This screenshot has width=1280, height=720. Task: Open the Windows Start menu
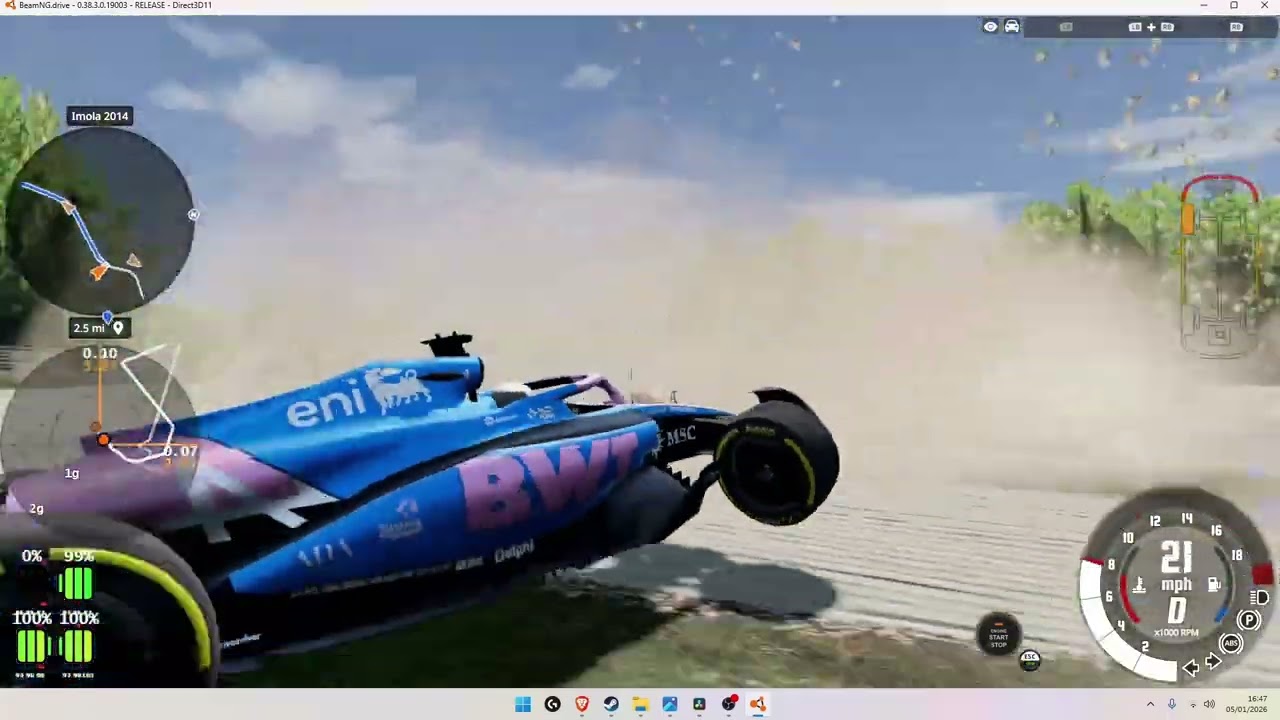pos(523,704)
